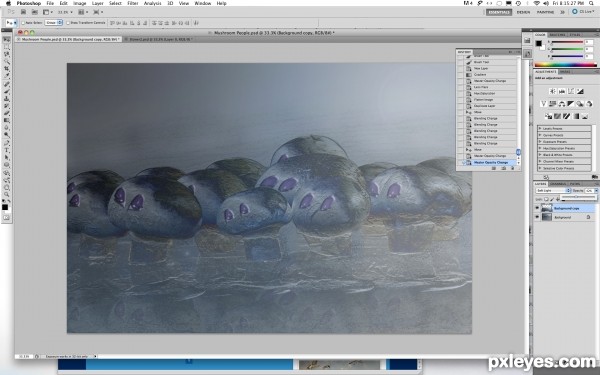Switch to the Channels tab

[558, 184]
